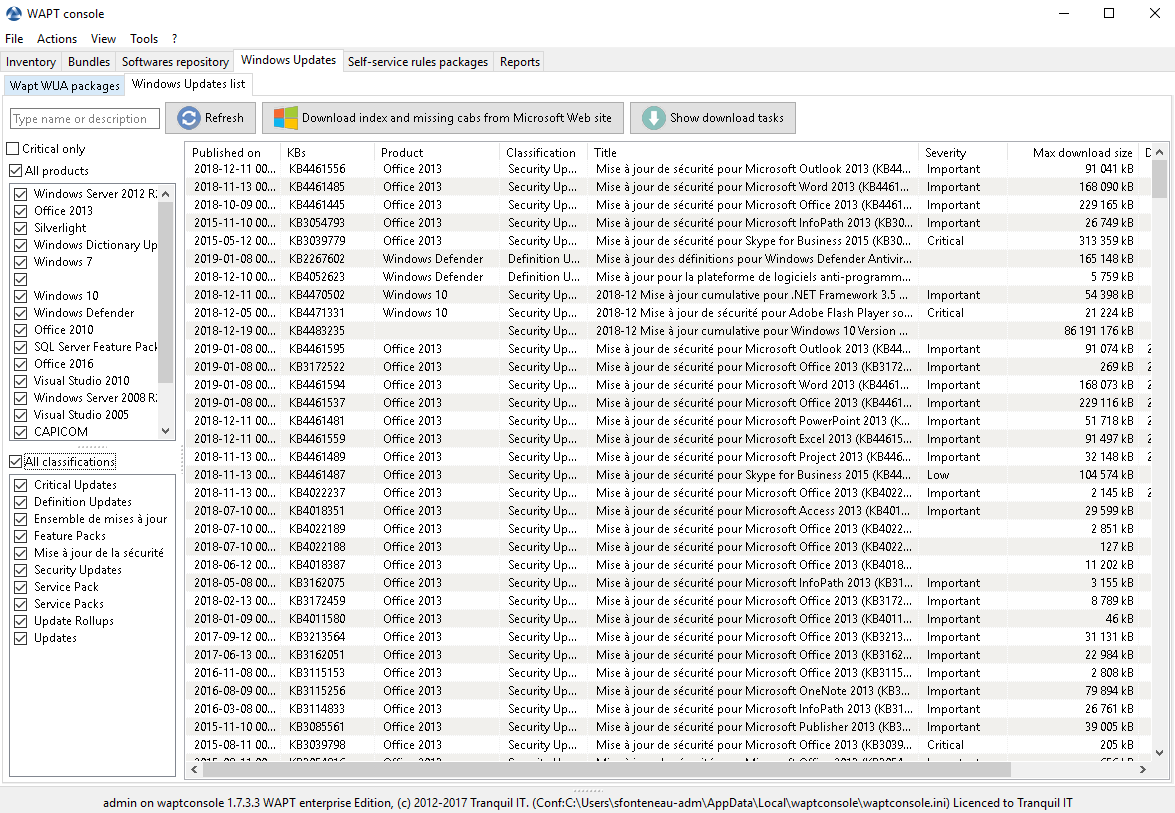Select the KB4470502 Windows 10 row
This screenshot has width=1175, height=813.
(667, 294)
